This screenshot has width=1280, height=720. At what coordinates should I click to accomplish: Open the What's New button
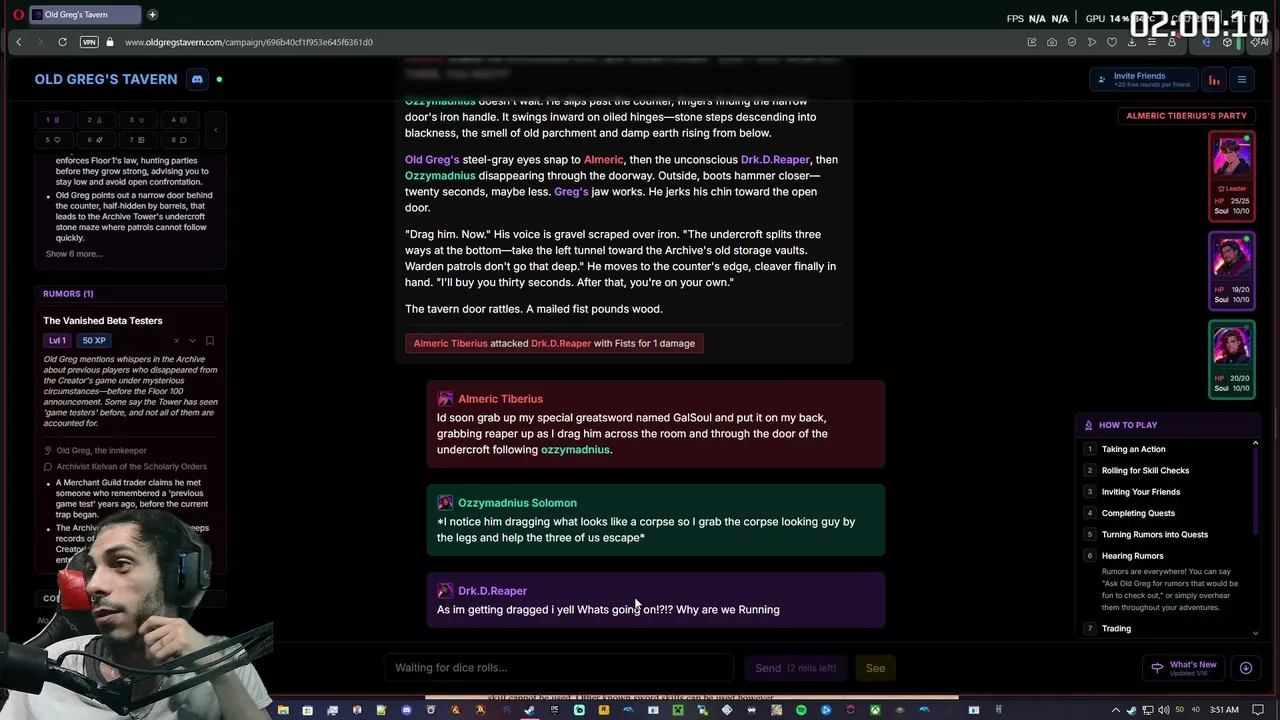tap(1184, 668)
